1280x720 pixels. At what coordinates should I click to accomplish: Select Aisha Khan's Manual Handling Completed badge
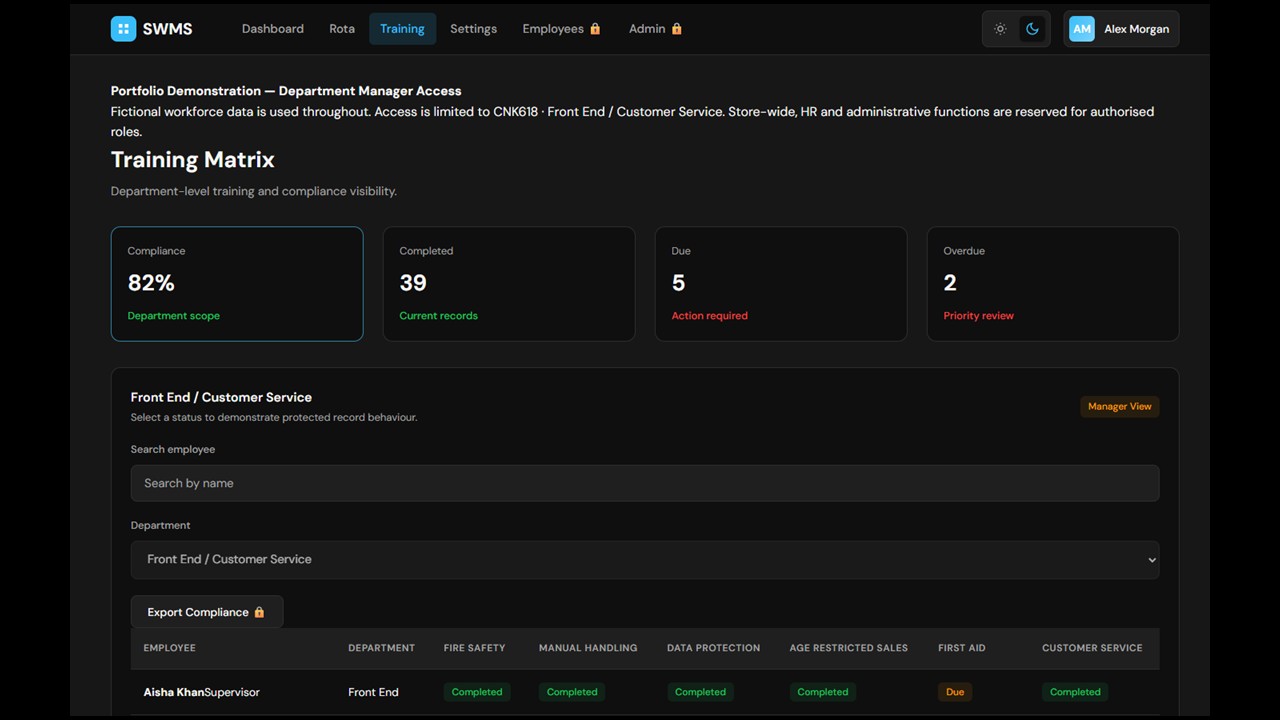[x=572, y=692]
